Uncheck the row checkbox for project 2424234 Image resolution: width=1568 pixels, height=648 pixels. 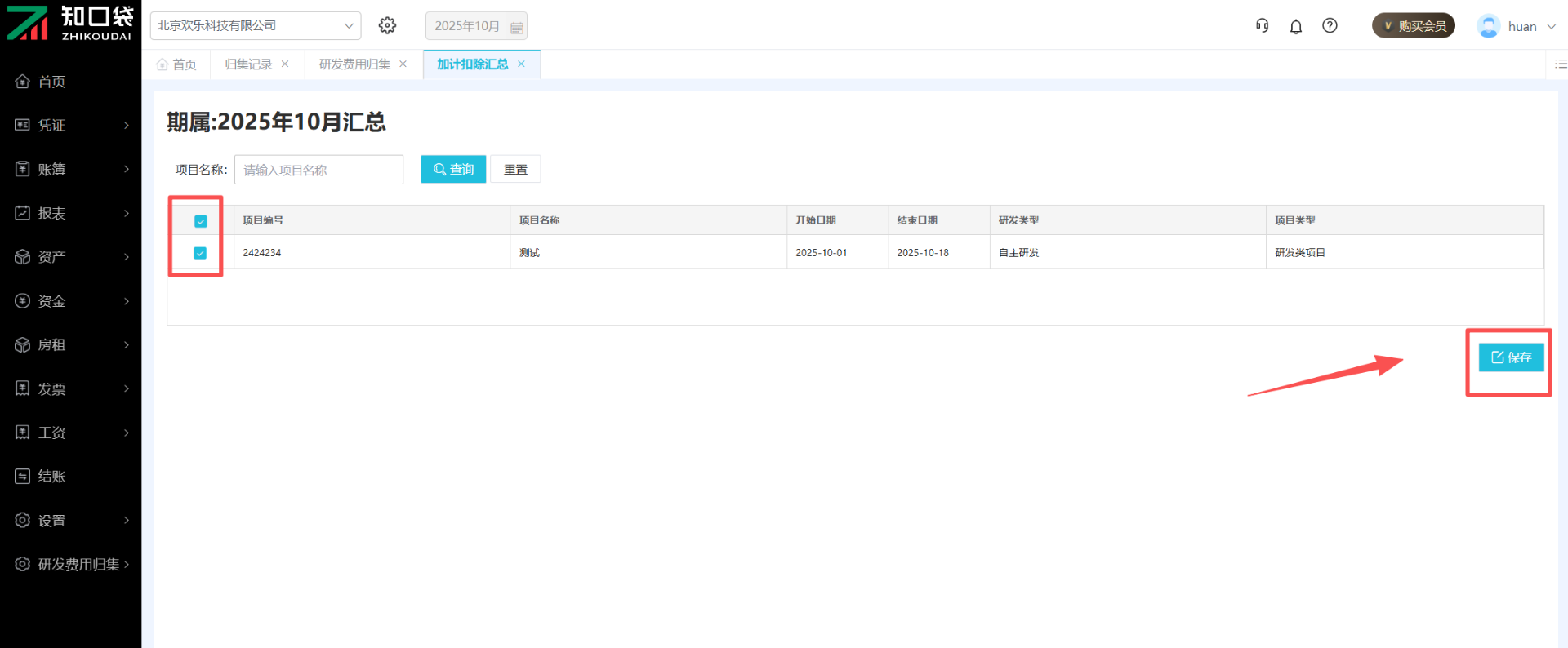pyautogui.click(x=200, y=253)
